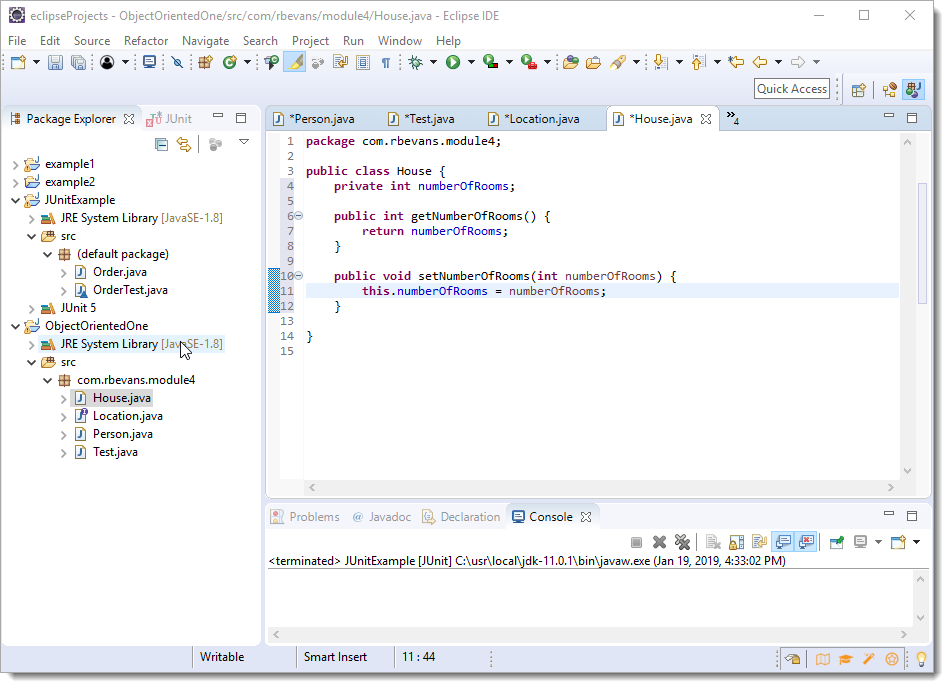Click the editor horizontal scrollbar right arrow
This screenshot has width=949, height=688.
(x=891, y=488)
